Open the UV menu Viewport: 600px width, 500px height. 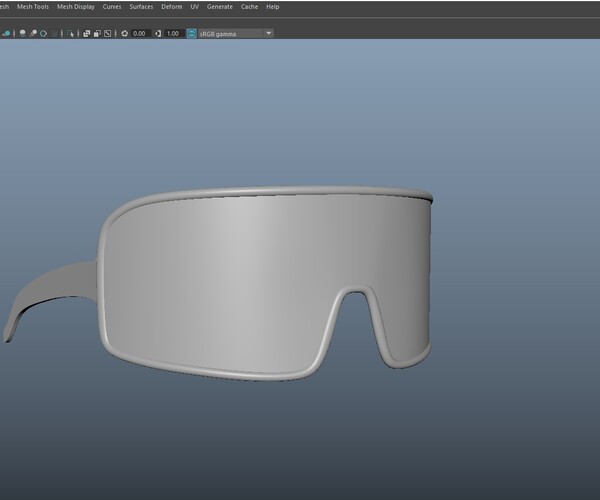[x=194, y=7]
